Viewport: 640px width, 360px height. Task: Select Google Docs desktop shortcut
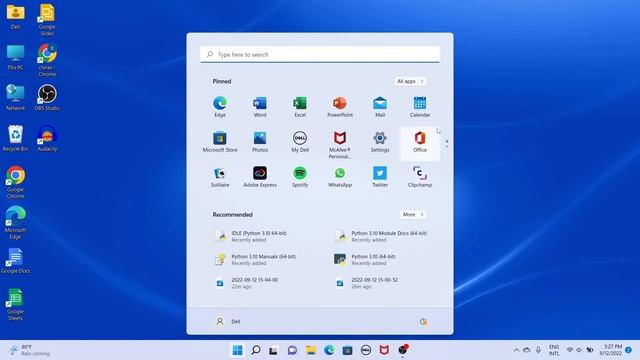(15, 260)
